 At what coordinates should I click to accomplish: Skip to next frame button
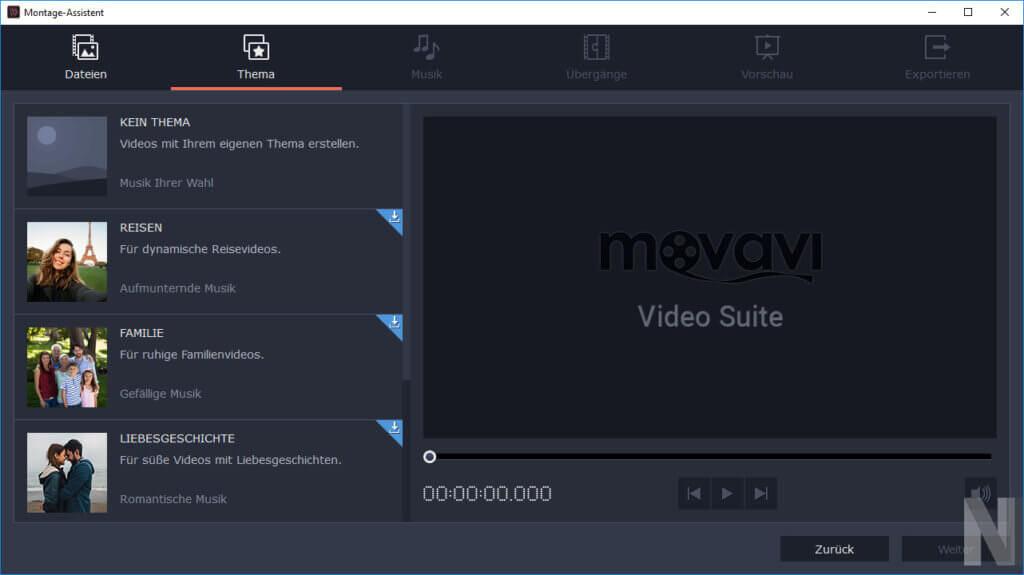pos(761,493)
